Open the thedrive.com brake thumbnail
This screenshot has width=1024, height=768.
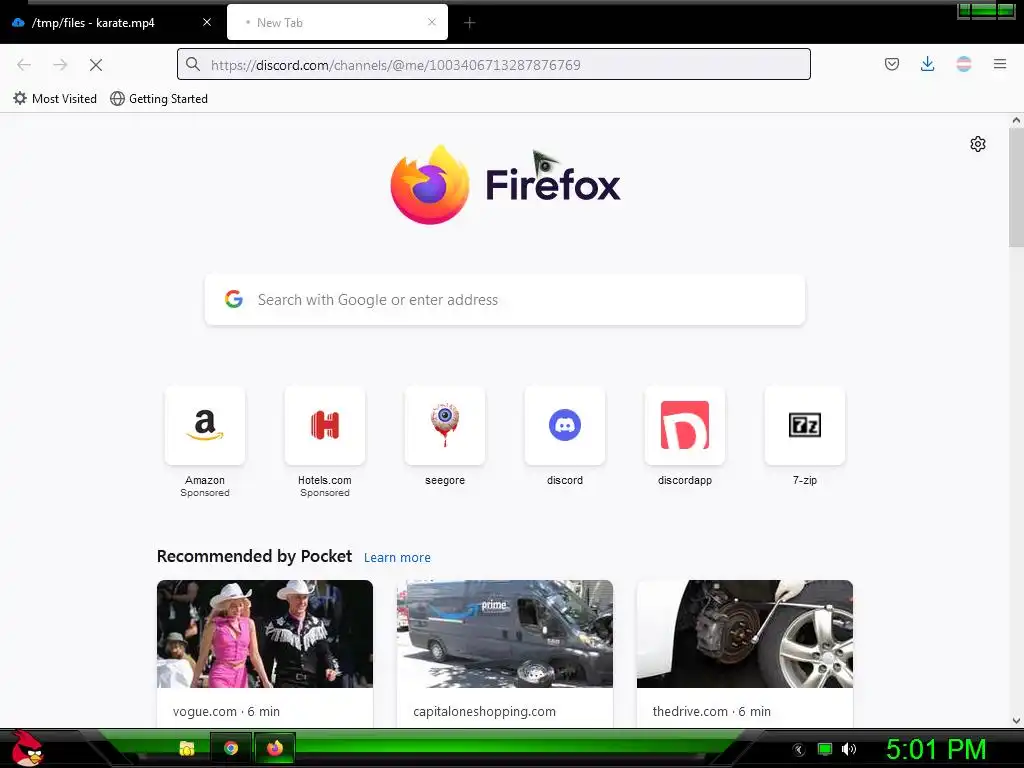click(x=744, y=633)
